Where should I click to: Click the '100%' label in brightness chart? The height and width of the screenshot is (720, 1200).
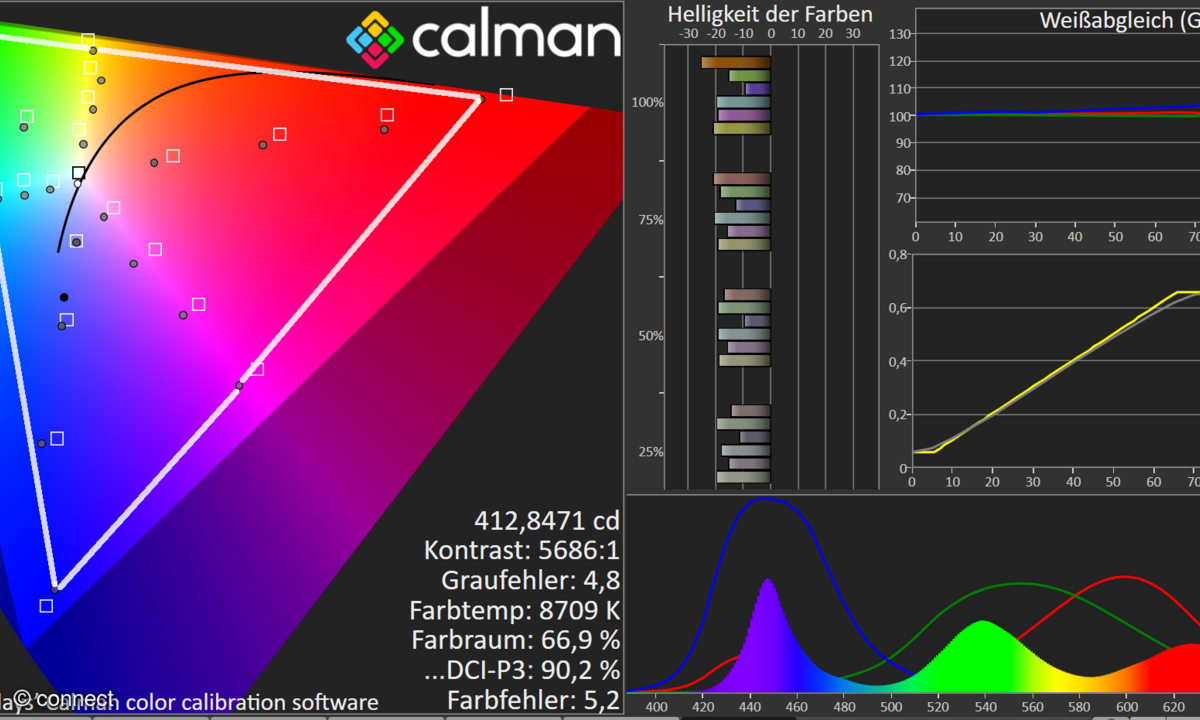pos(648,103)
